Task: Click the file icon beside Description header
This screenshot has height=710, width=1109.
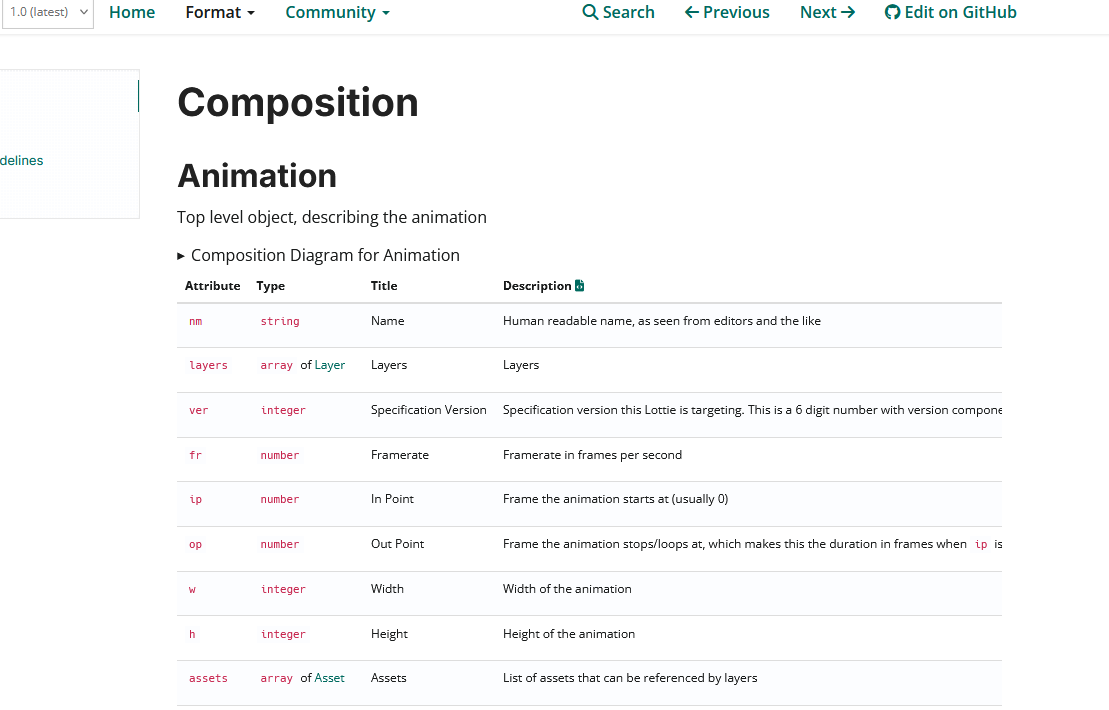Action: (580, 286)
